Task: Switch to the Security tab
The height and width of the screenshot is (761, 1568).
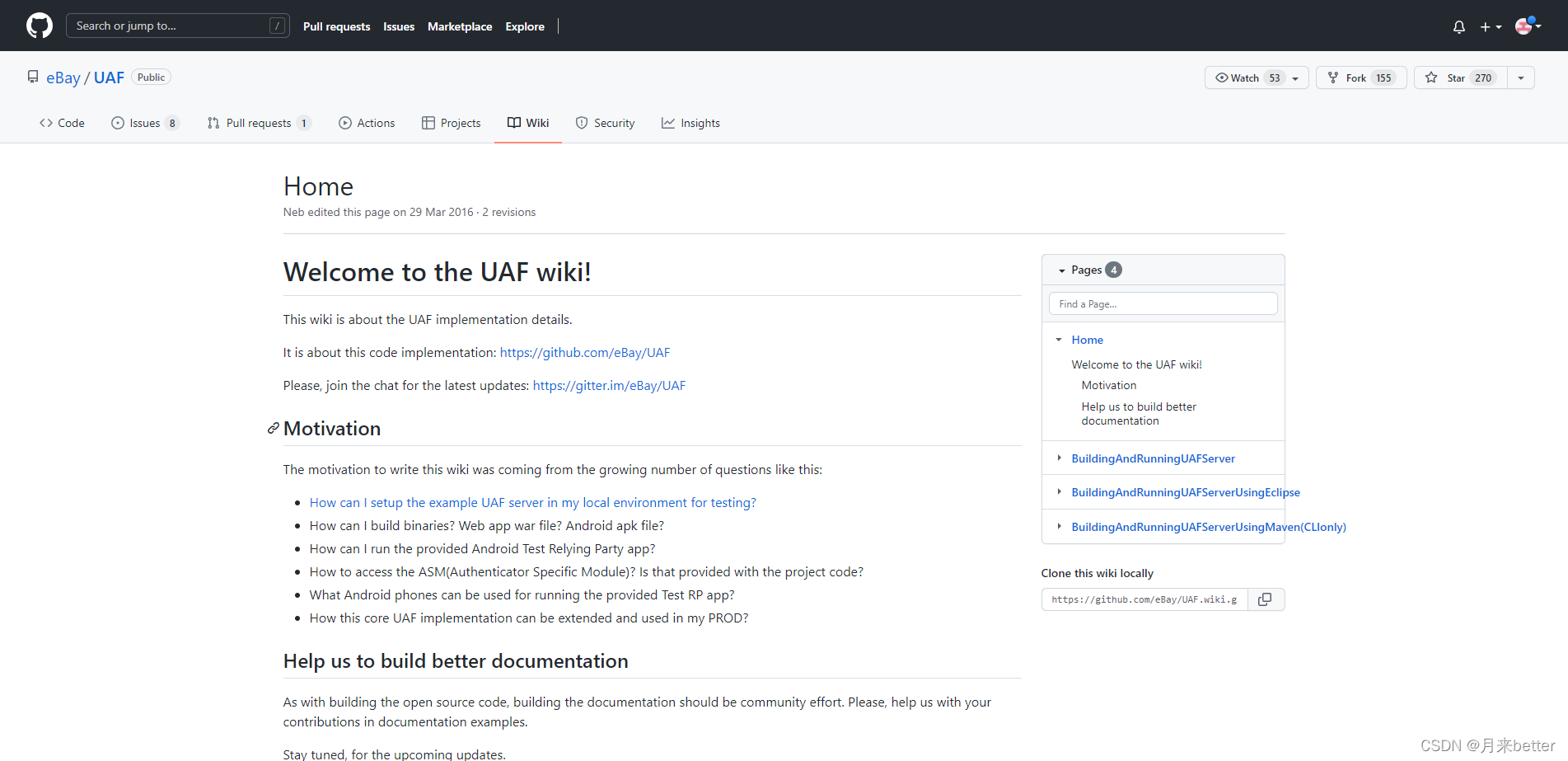Action: point(605,123)
